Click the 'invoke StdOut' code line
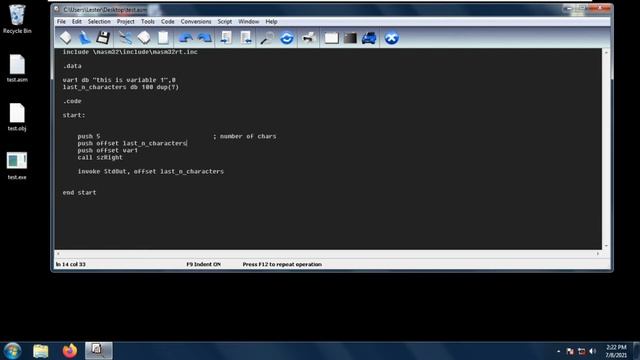The image size is (640, 360). (151, 171)
